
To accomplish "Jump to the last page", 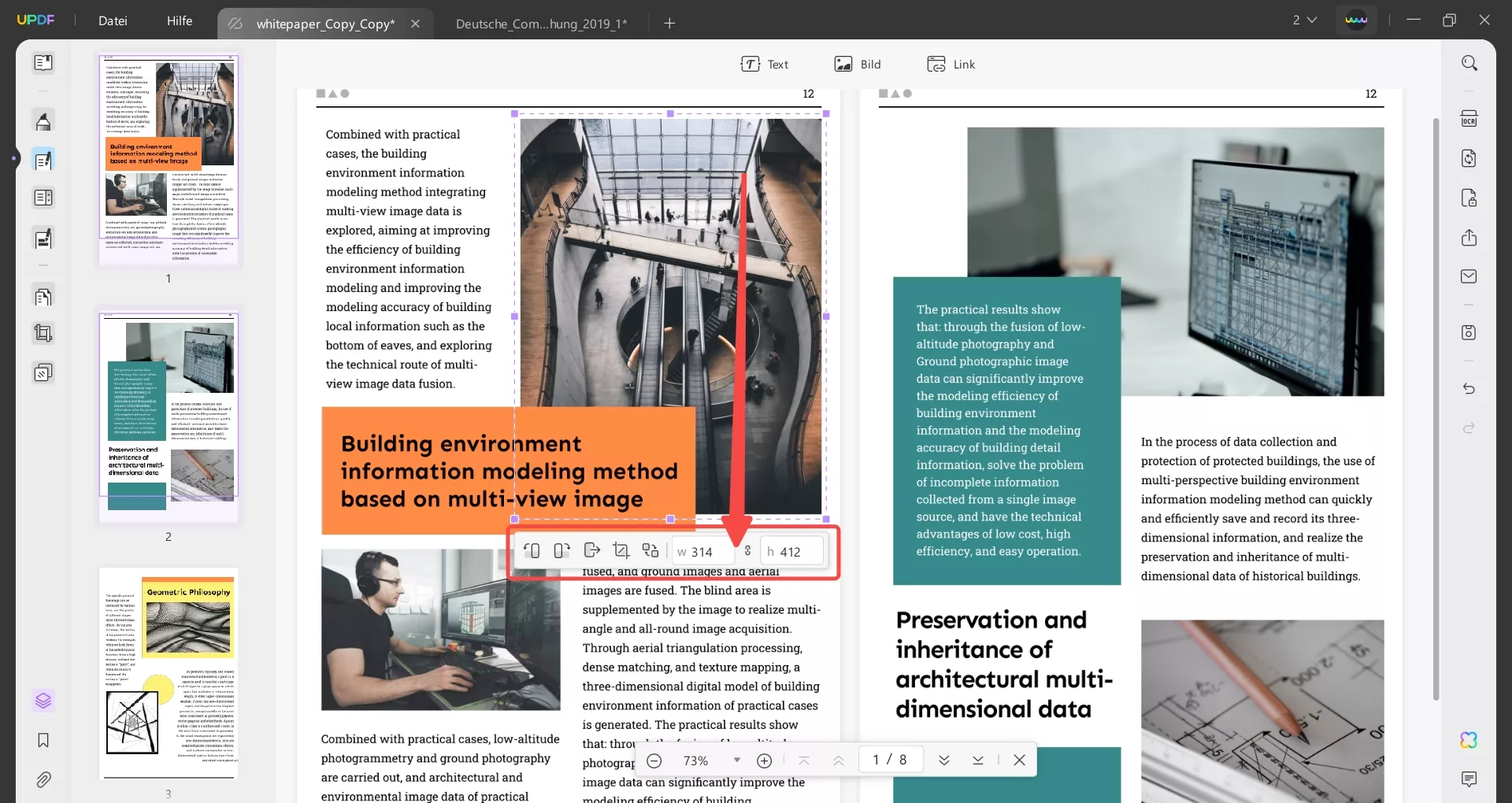I will click(x=978, y=760).
